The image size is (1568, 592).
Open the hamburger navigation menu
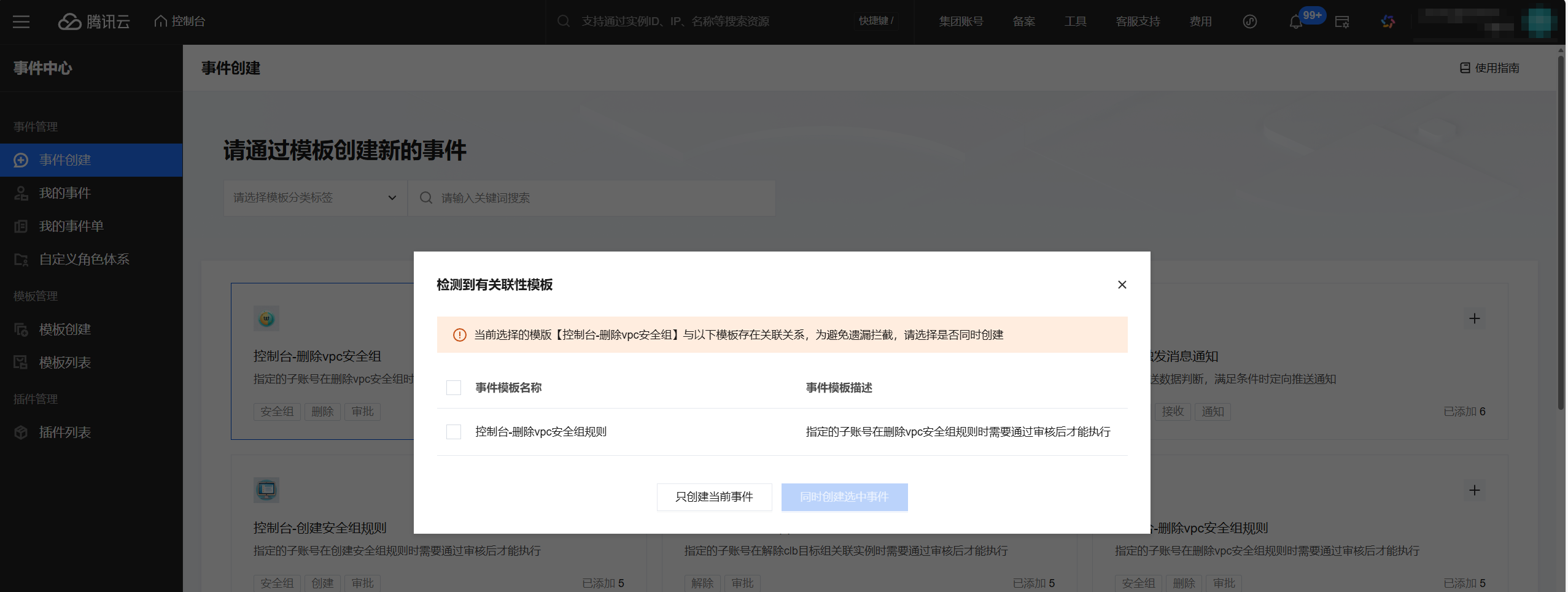(21, 21)
